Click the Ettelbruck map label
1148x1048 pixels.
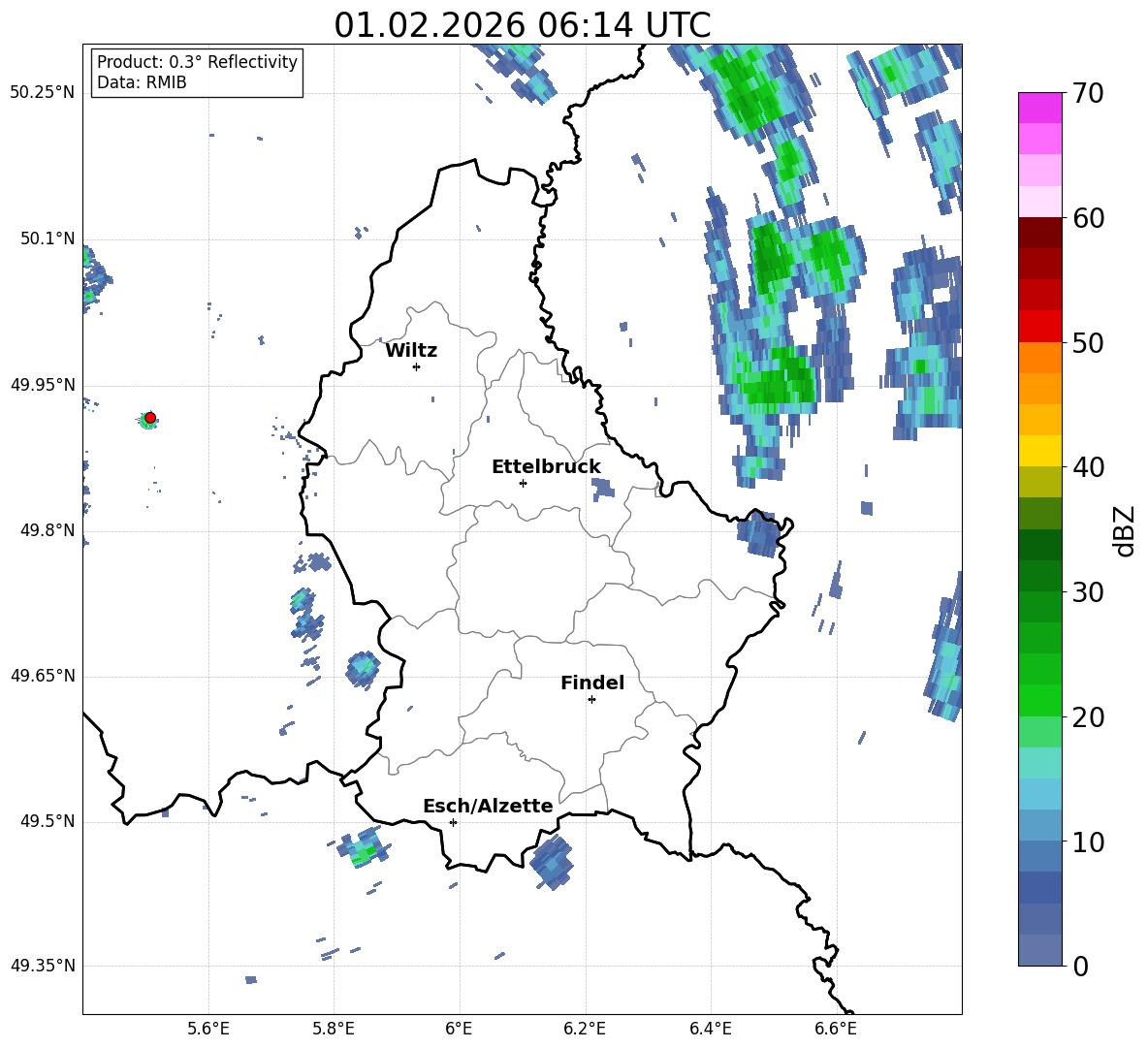[546, 467]
